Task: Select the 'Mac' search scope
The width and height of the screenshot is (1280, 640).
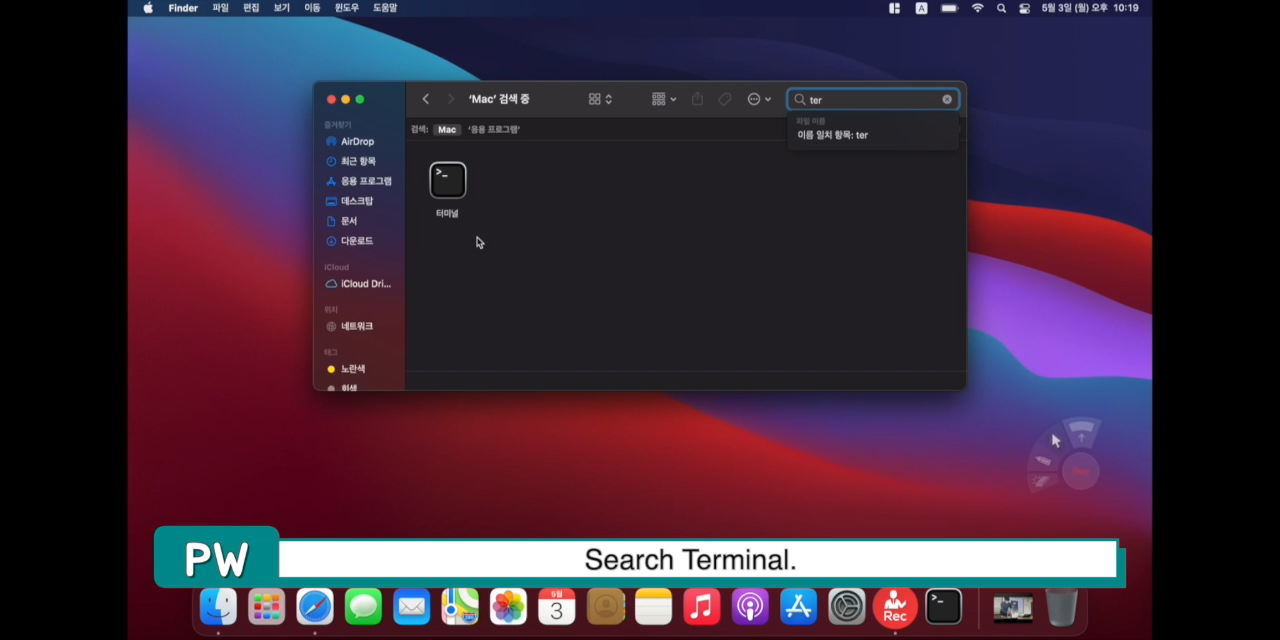Action: click(447, 129)
